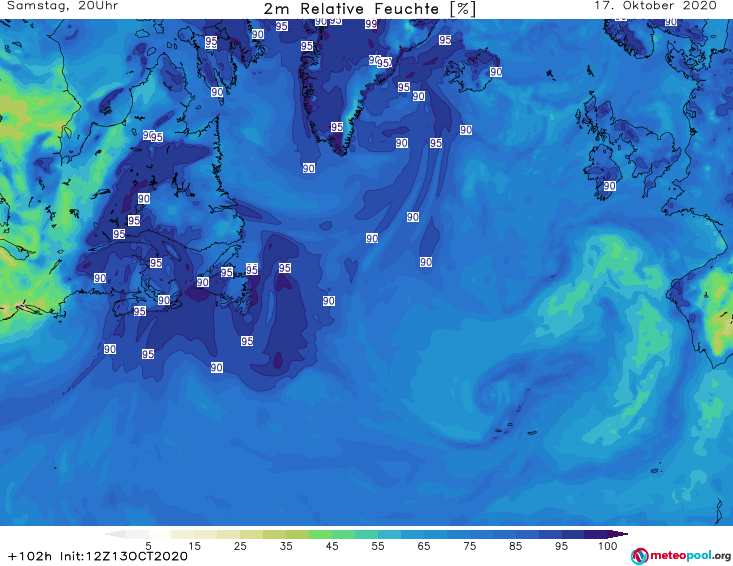Click the legend value 85

(x=516, y=545)
